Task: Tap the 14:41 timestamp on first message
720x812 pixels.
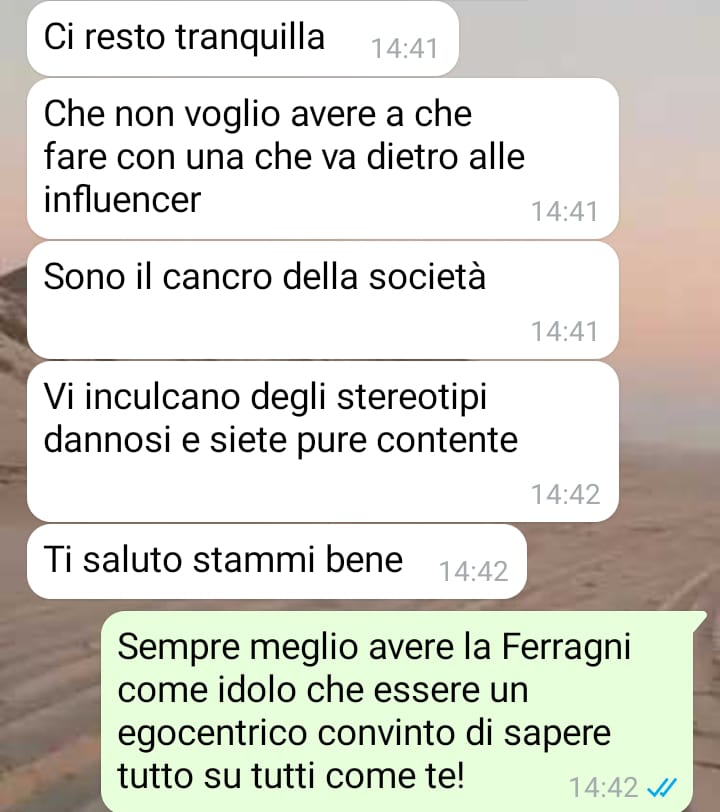Action: coord(405,49)
